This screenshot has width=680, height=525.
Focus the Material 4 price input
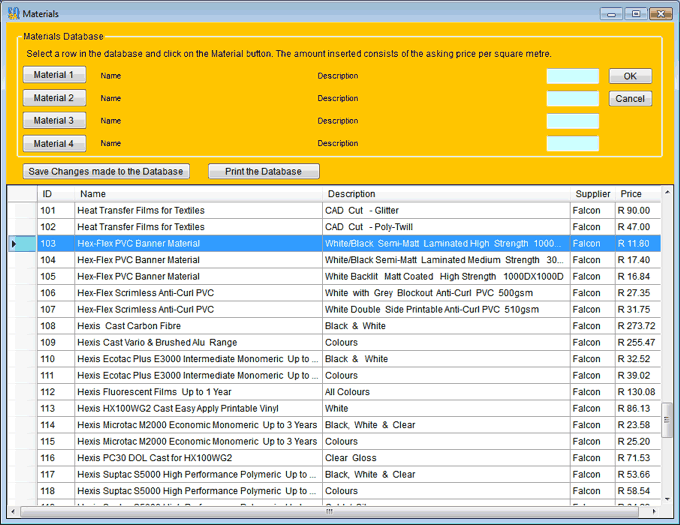[572, 144]
